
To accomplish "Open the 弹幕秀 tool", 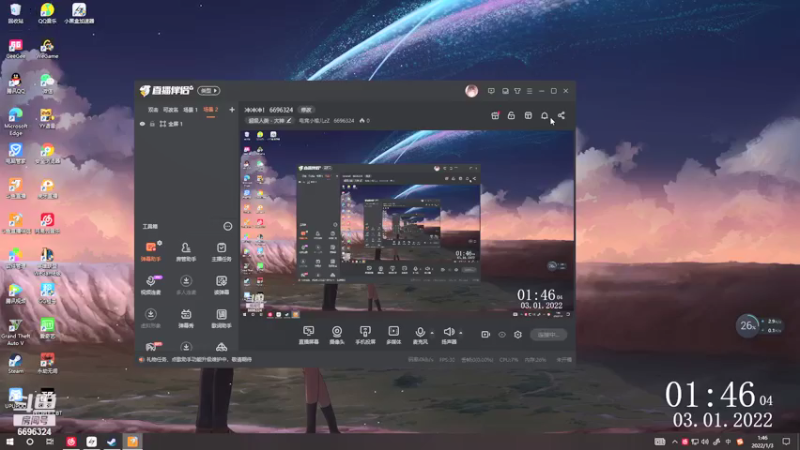I will point(186,318).
